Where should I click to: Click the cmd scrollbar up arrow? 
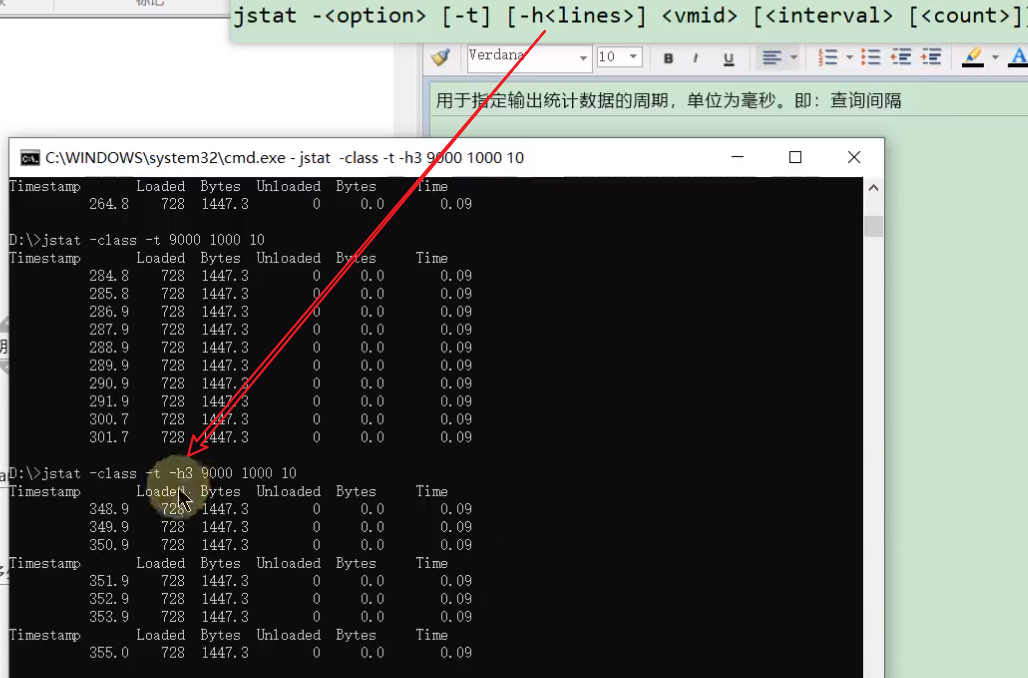(873, 188)
